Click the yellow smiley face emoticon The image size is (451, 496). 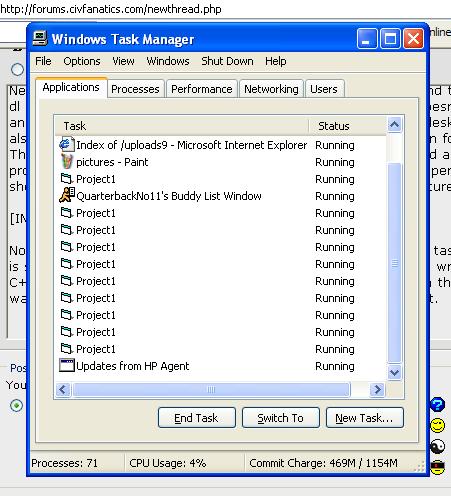[x=438, y=425]
